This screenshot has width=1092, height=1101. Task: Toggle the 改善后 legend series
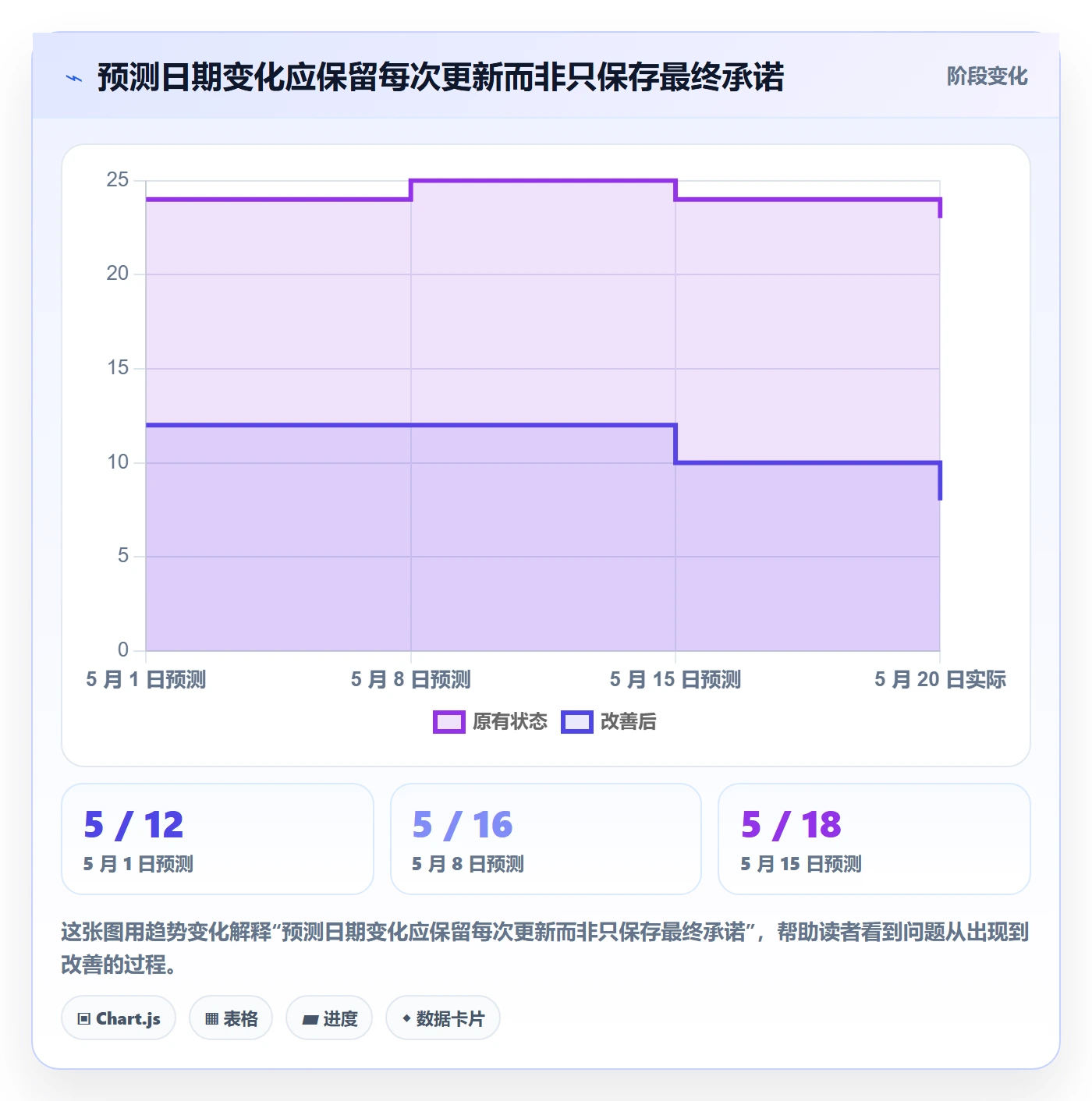(x=609, y=722)
